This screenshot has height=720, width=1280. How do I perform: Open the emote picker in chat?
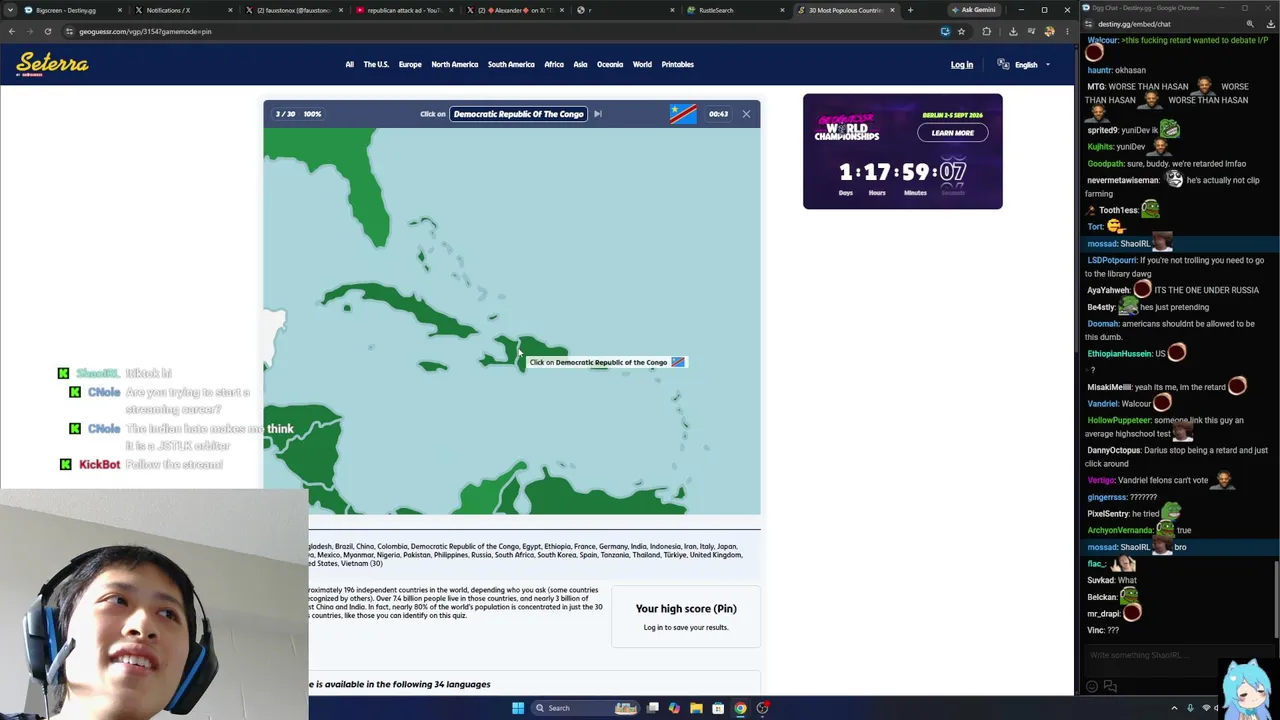point(1092,686)
